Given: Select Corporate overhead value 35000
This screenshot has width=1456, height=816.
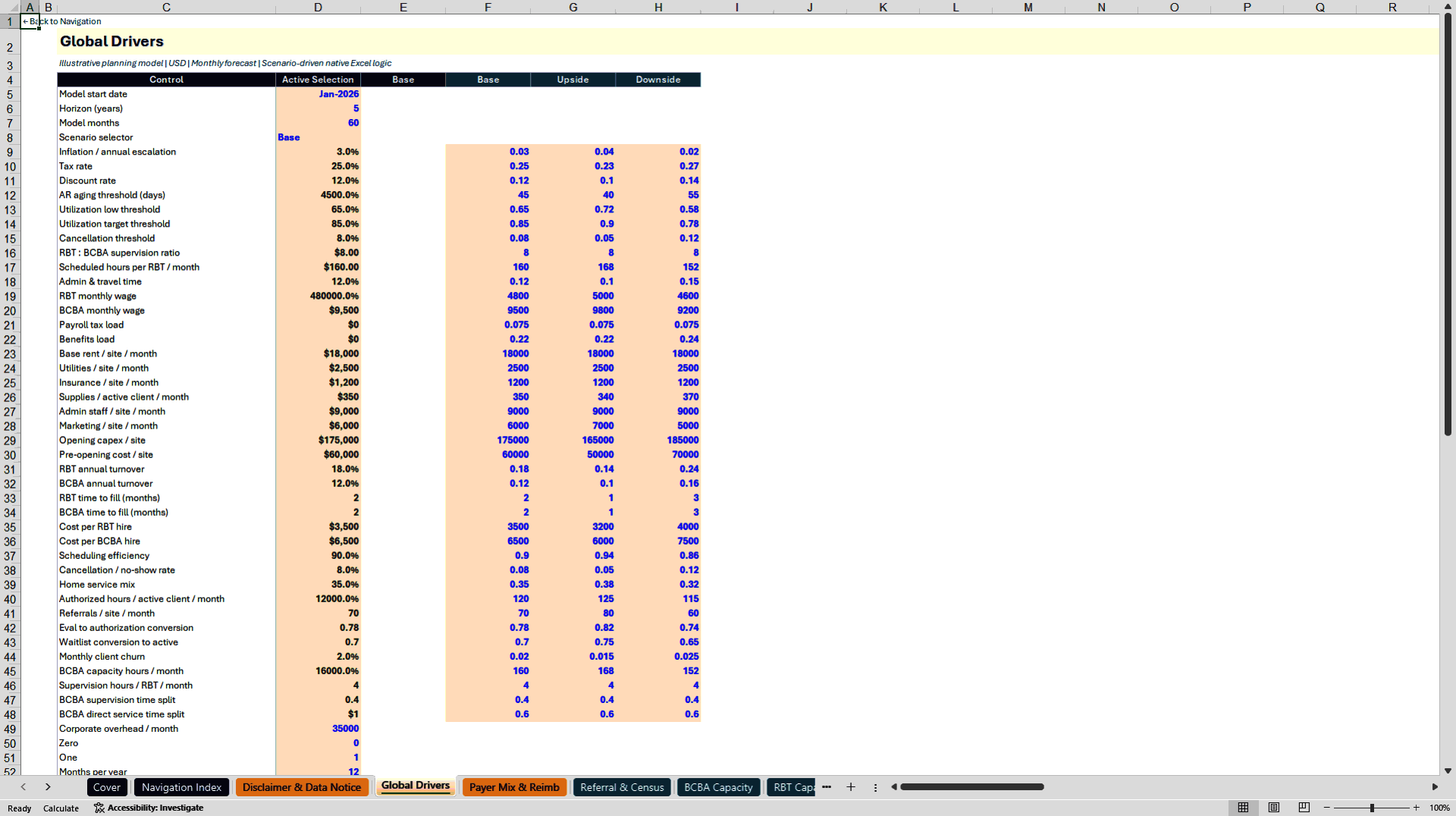Looking at the screenshot, I should [x=318, y=729].
